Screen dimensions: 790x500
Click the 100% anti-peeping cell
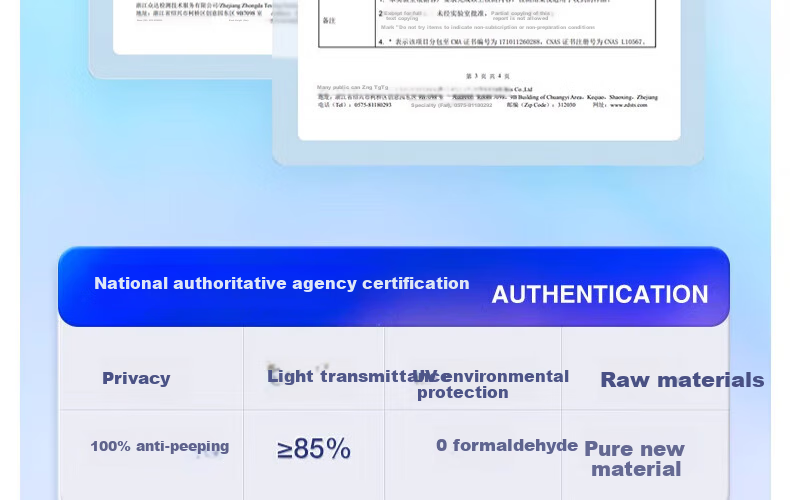pyautogui.click(x=160, y=447)
